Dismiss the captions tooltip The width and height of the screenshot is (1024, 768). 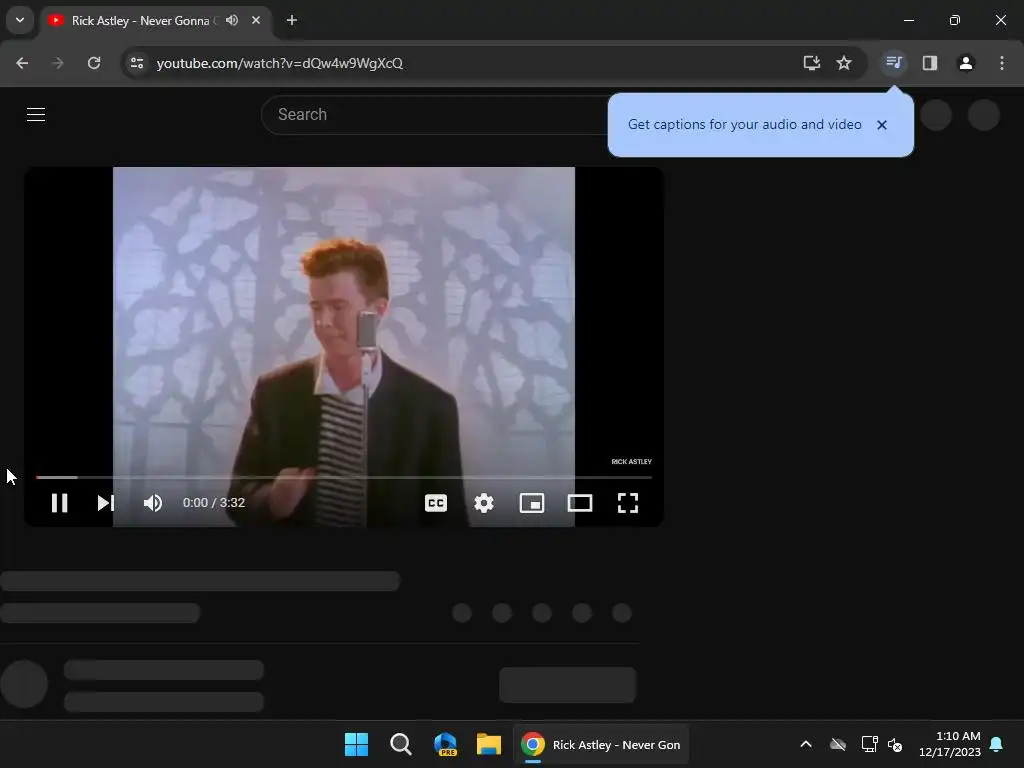[x=882, y=125]
